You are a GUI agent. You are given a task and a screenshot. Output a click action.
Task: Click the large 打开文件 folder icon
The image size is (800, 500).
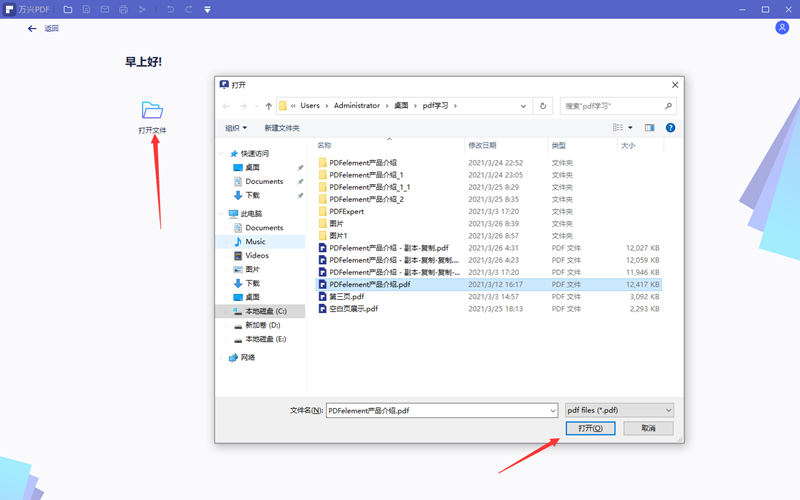click(152, 110)
